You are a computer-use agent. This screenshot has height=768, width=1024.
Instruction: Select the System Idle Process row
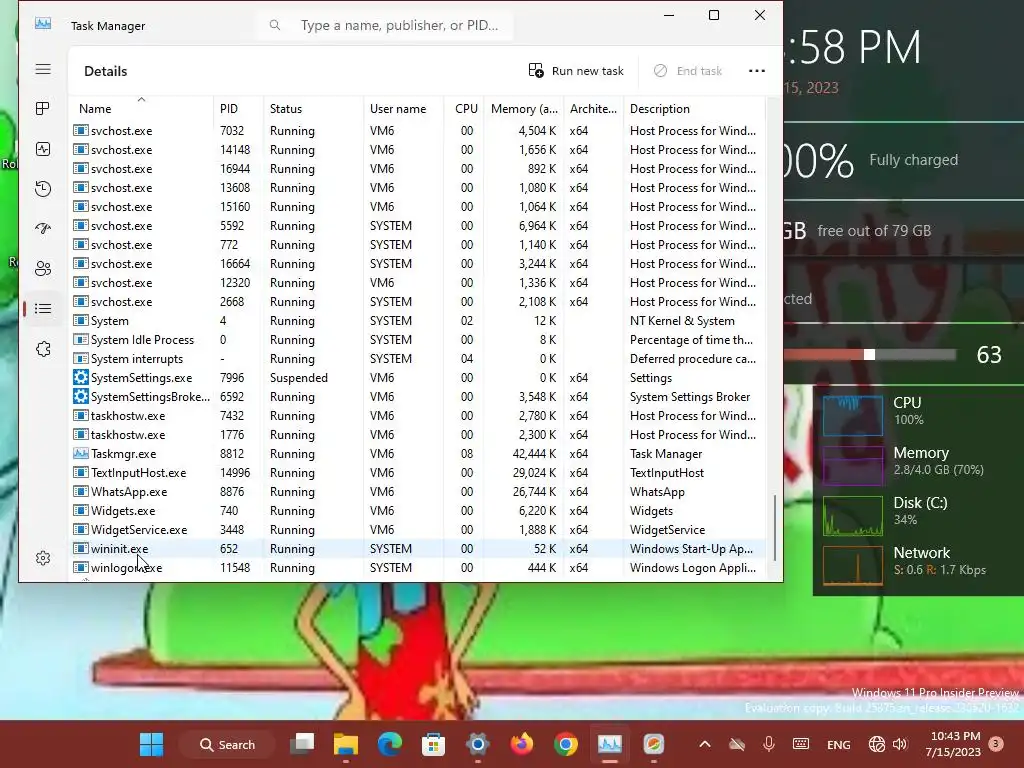pyautogui.click(x=417, y=340)
